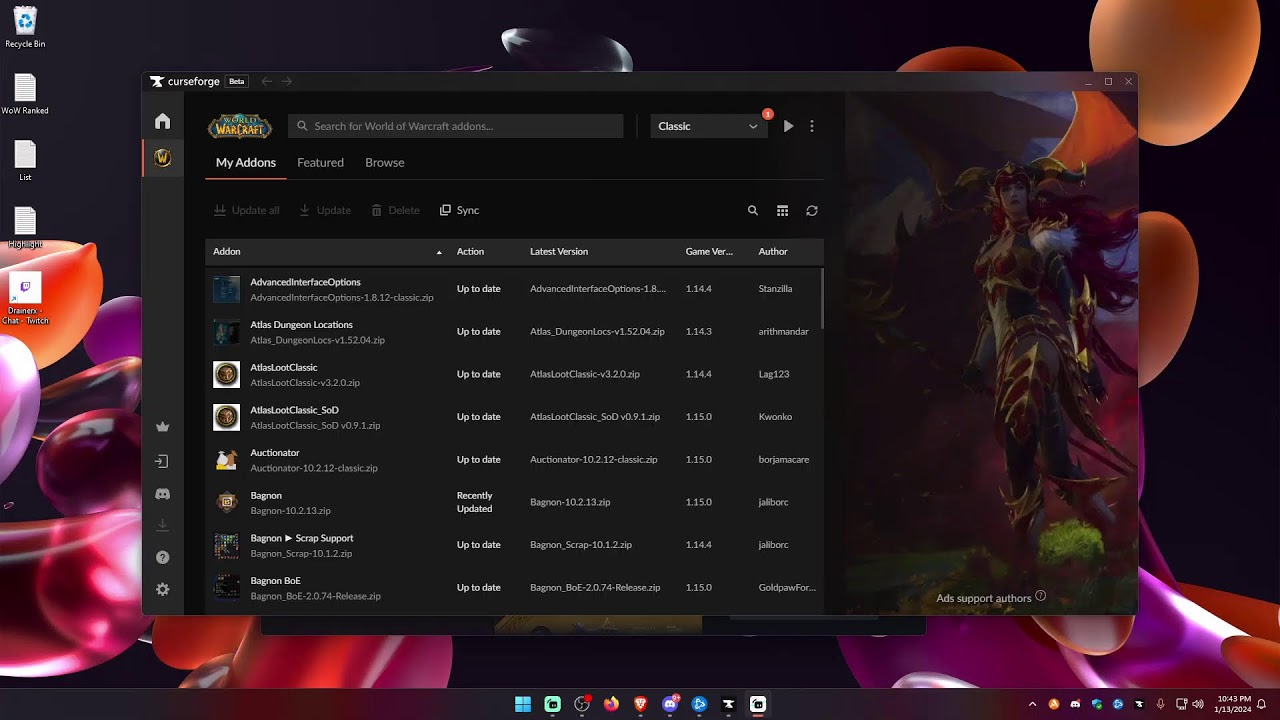The height and width of the screenshot is (720, 1280).
Task: Click Bagnon-10.2.13.zip in Latest Version column
Action: click(570, 502)
